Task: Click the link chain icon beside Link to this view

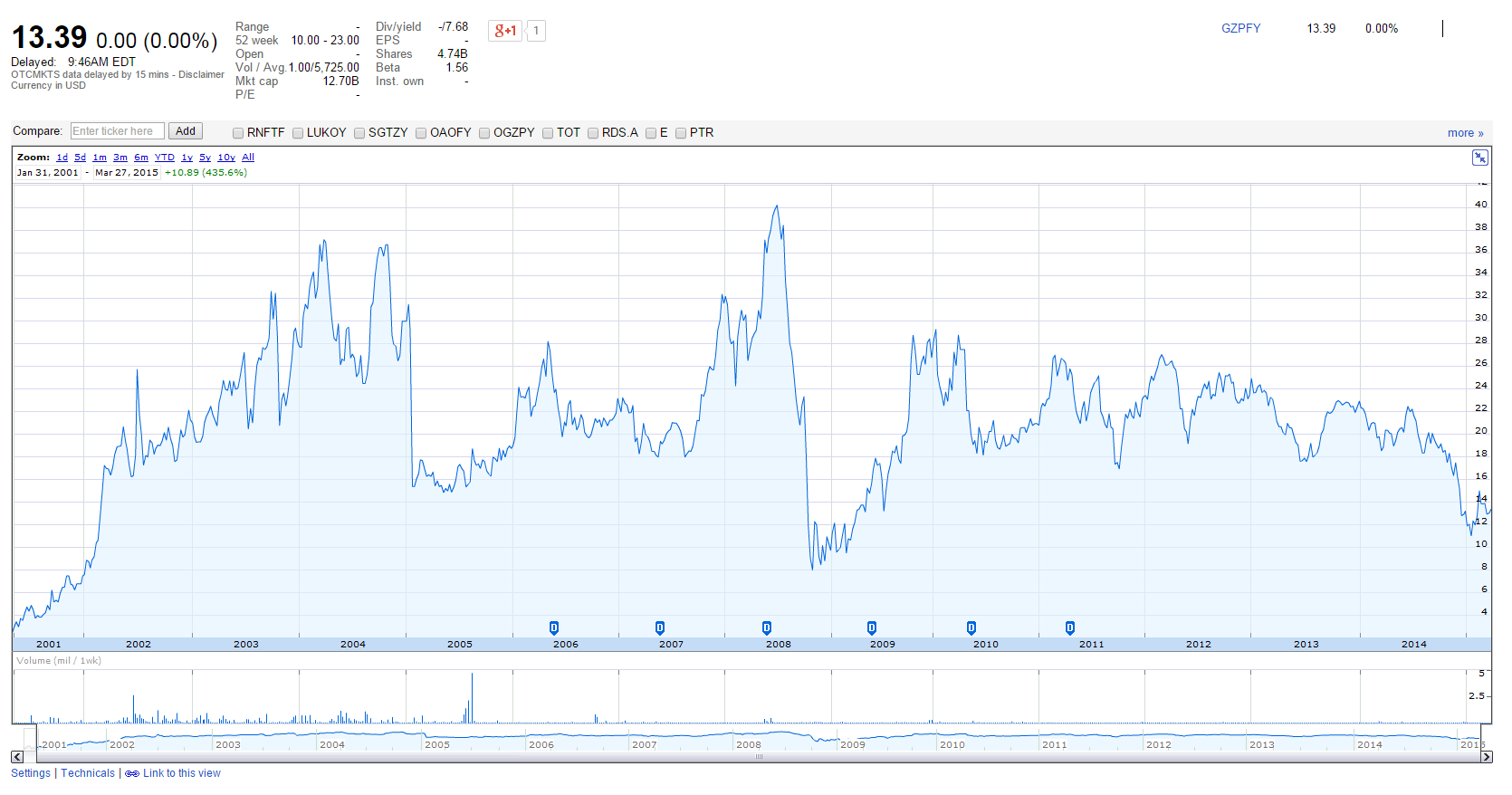Action: [132, 774]
